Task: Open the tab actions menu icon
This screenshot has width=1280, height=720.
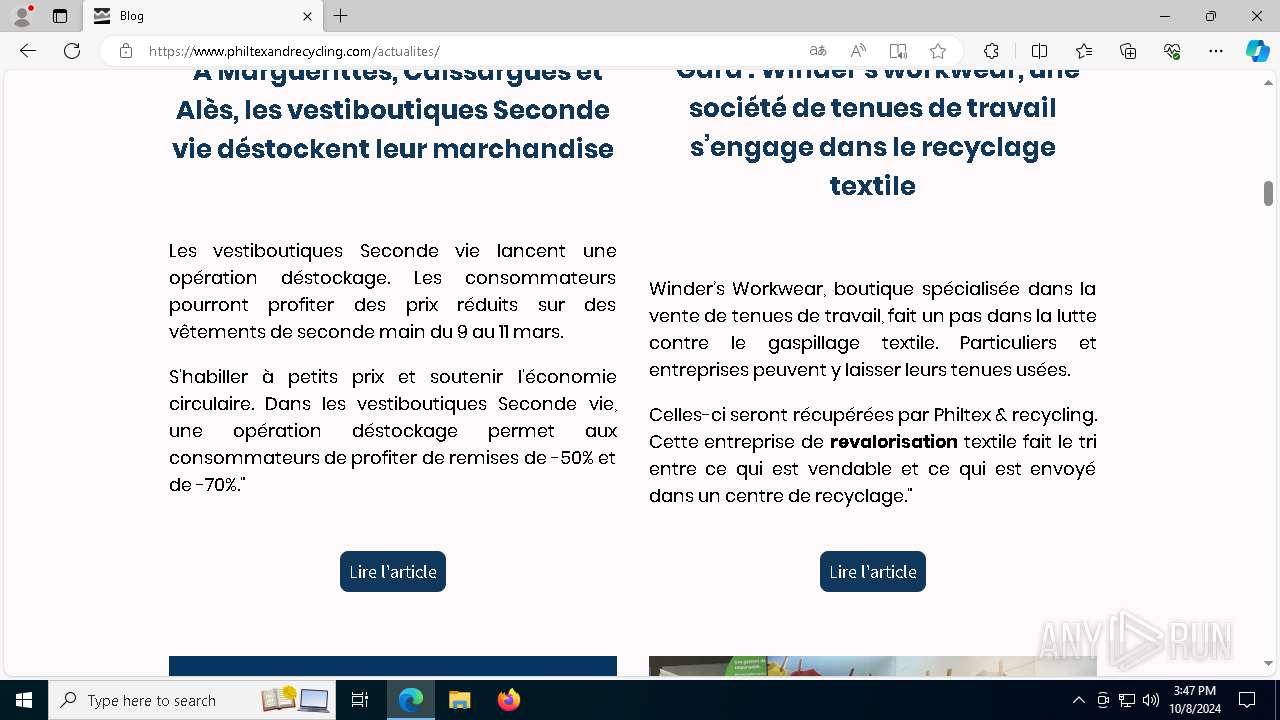Action: tap(60, 16)
